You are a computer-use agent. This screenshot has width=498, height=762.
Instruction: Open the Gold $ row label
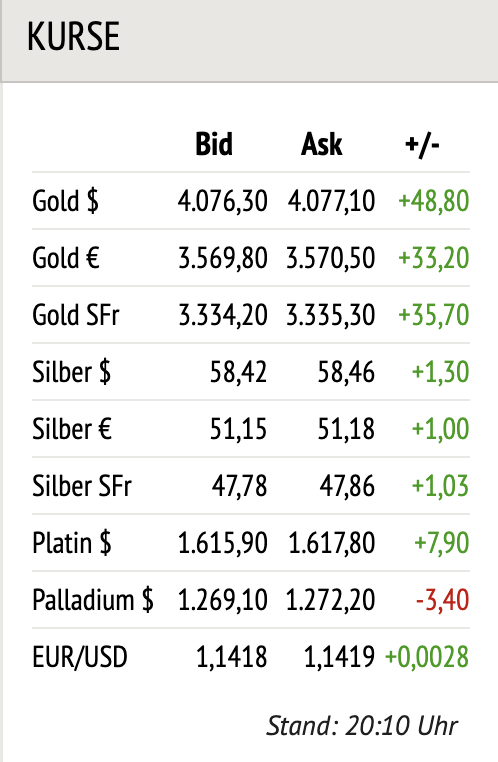pyautogui.click(x=65, y=201)
